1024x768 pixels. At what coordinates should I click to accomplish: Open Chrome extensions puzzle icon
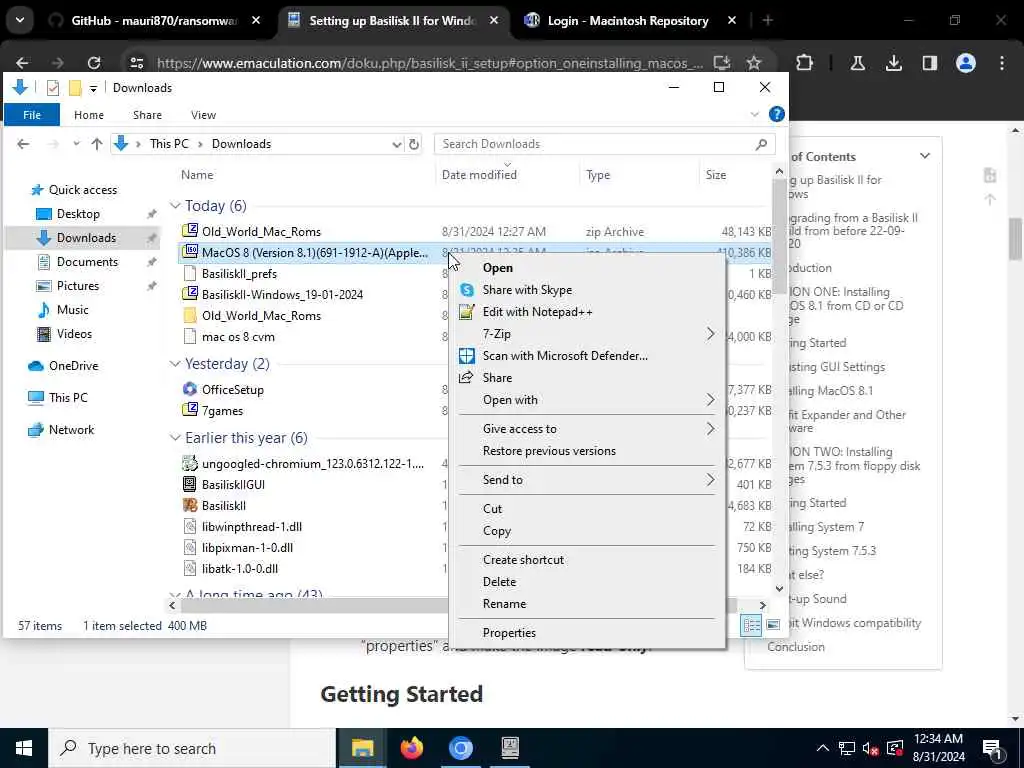tap(805, 63)
